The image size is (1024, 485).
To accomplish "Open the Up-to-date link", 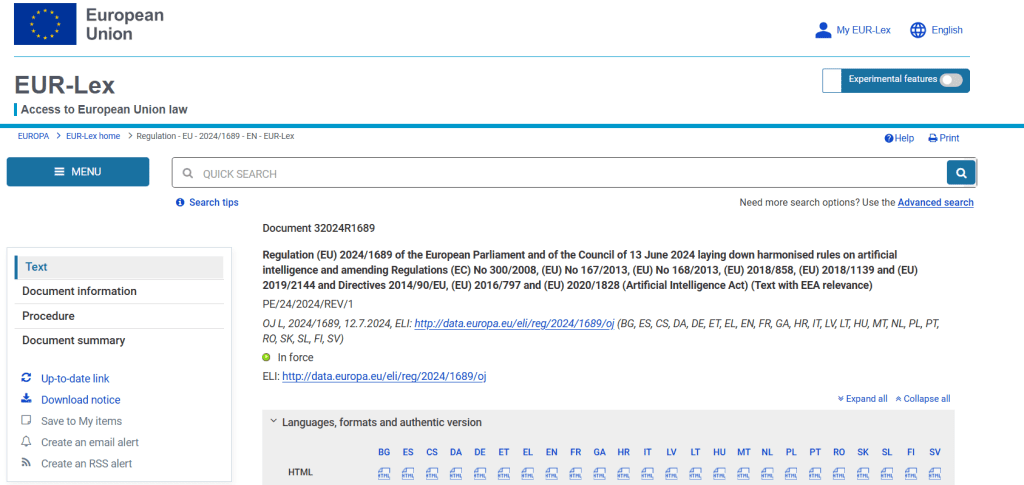I will click(75, 378).
